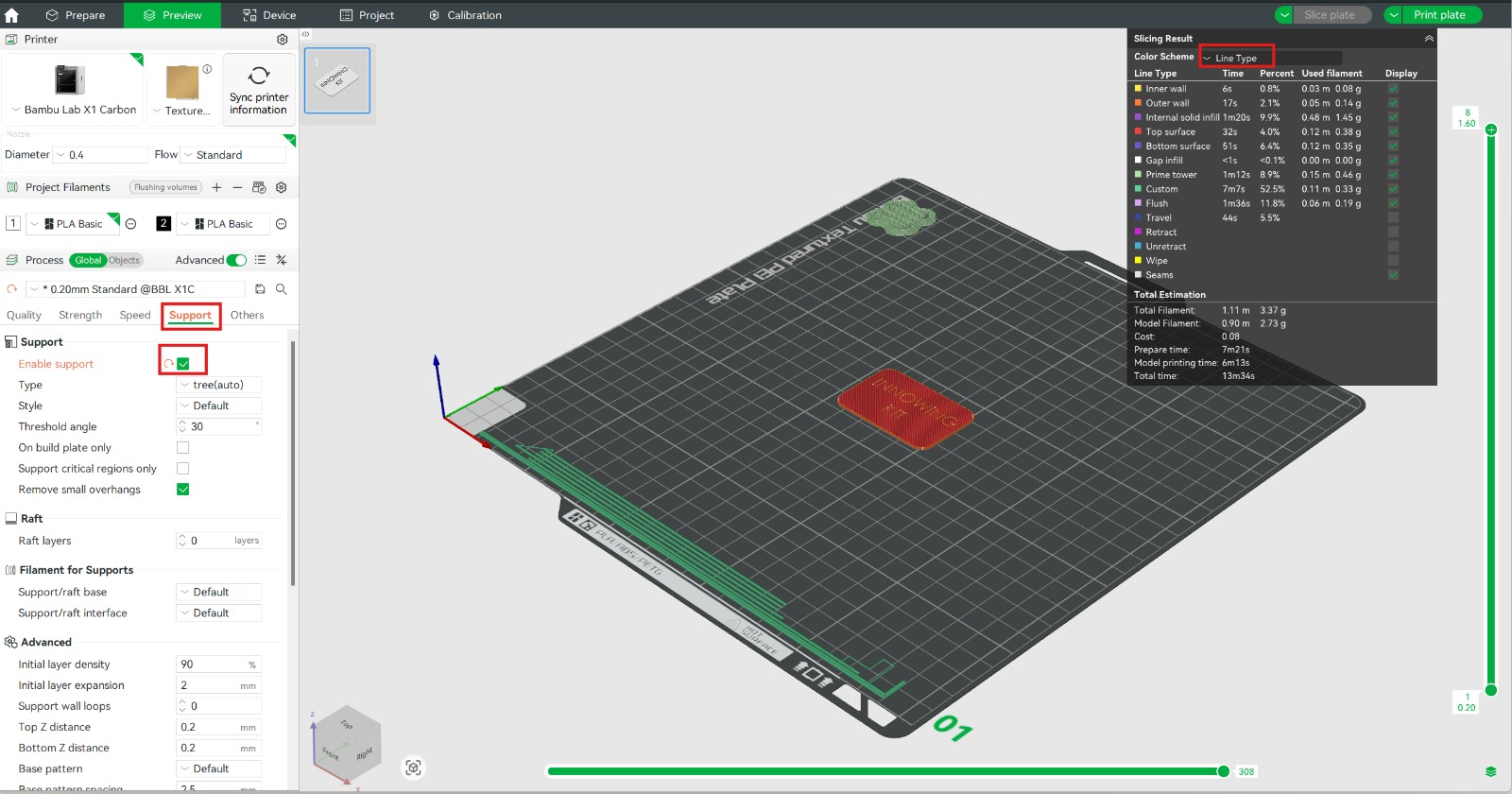Save the process preset icon
This screenshot has width=1512, height=794.
(x=260, y=289)
